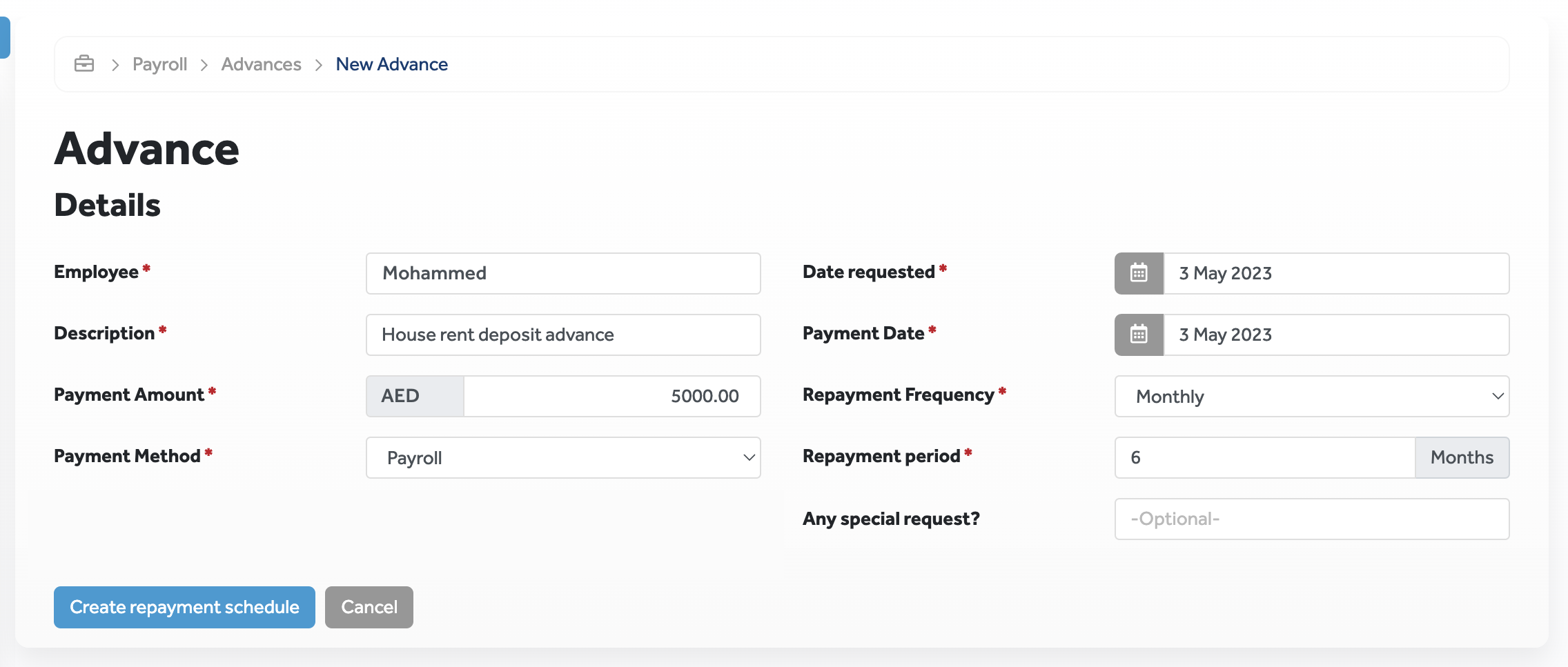
Task: Open the Payment Method dropdown
Action: (563, 457)
